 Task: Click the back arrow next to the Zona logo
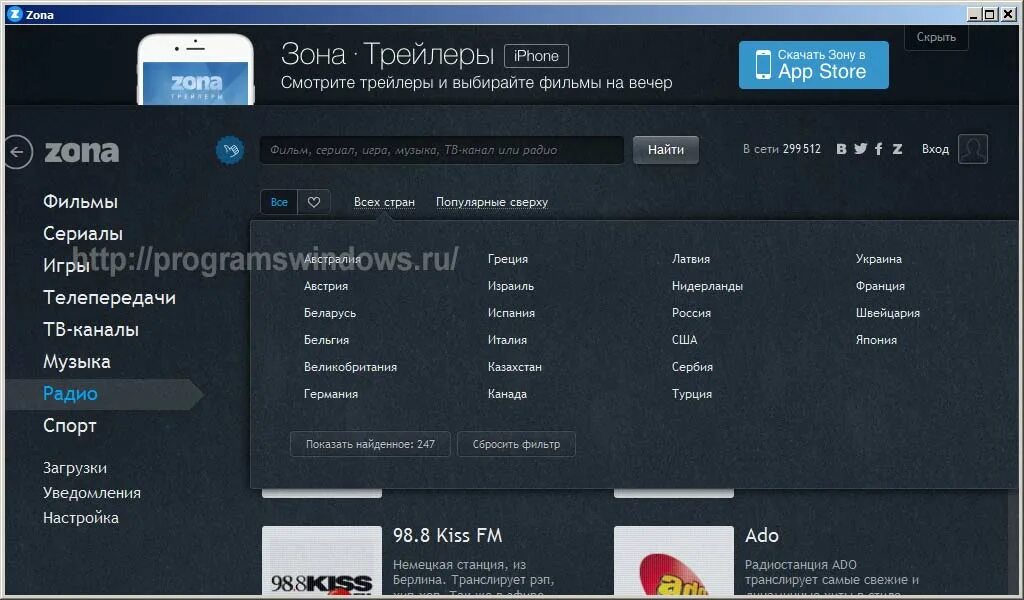[x=16, y=150]
